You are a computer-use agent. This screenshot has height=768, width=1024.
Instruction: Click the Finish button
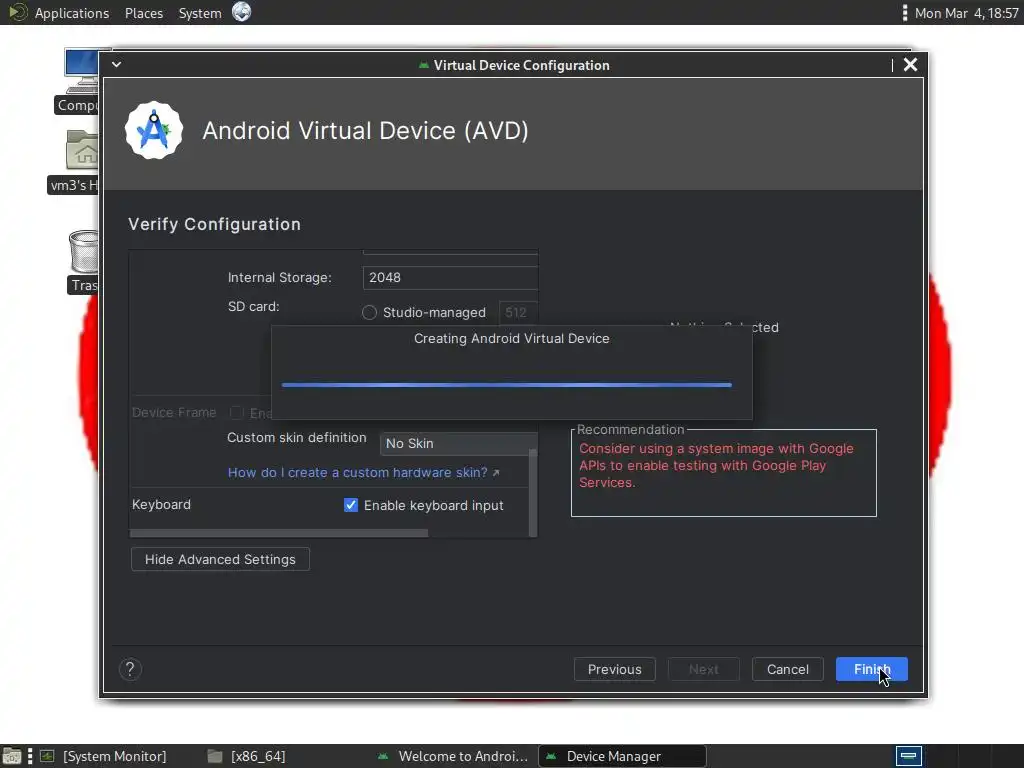[872, 669]
